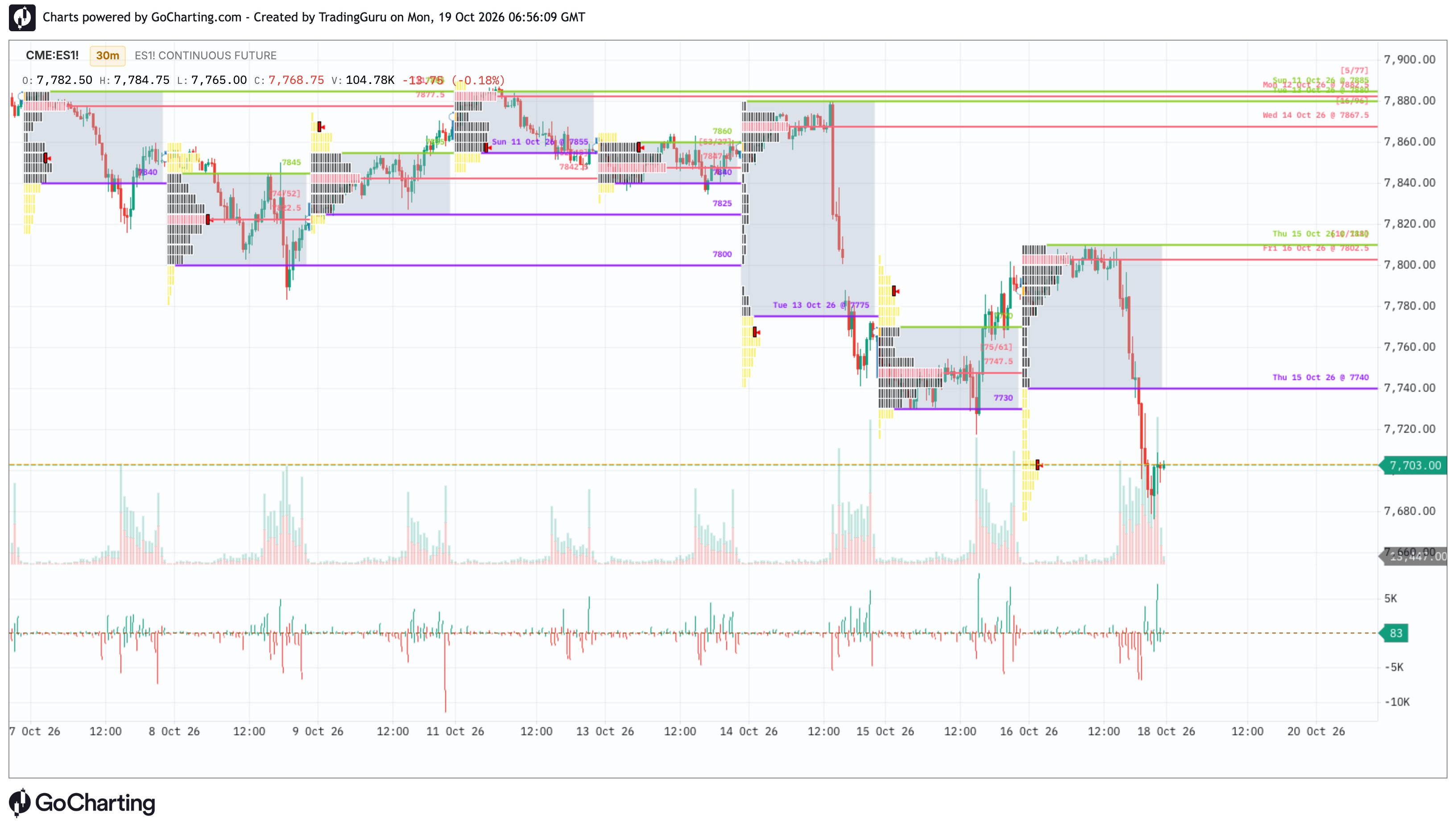Click the 7,900.00 price axis label

(1409, 60)
